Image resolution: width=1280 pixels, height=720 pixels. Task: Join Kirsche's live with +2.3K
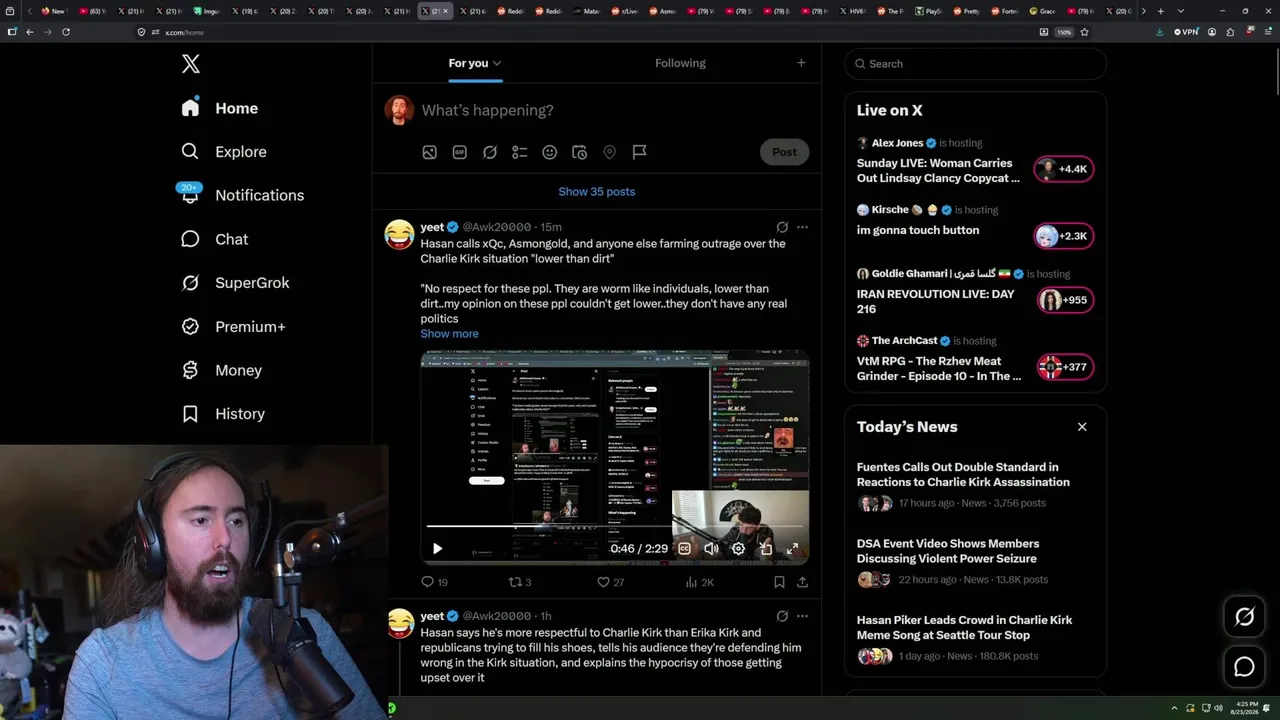click(x=1063, y=236)
